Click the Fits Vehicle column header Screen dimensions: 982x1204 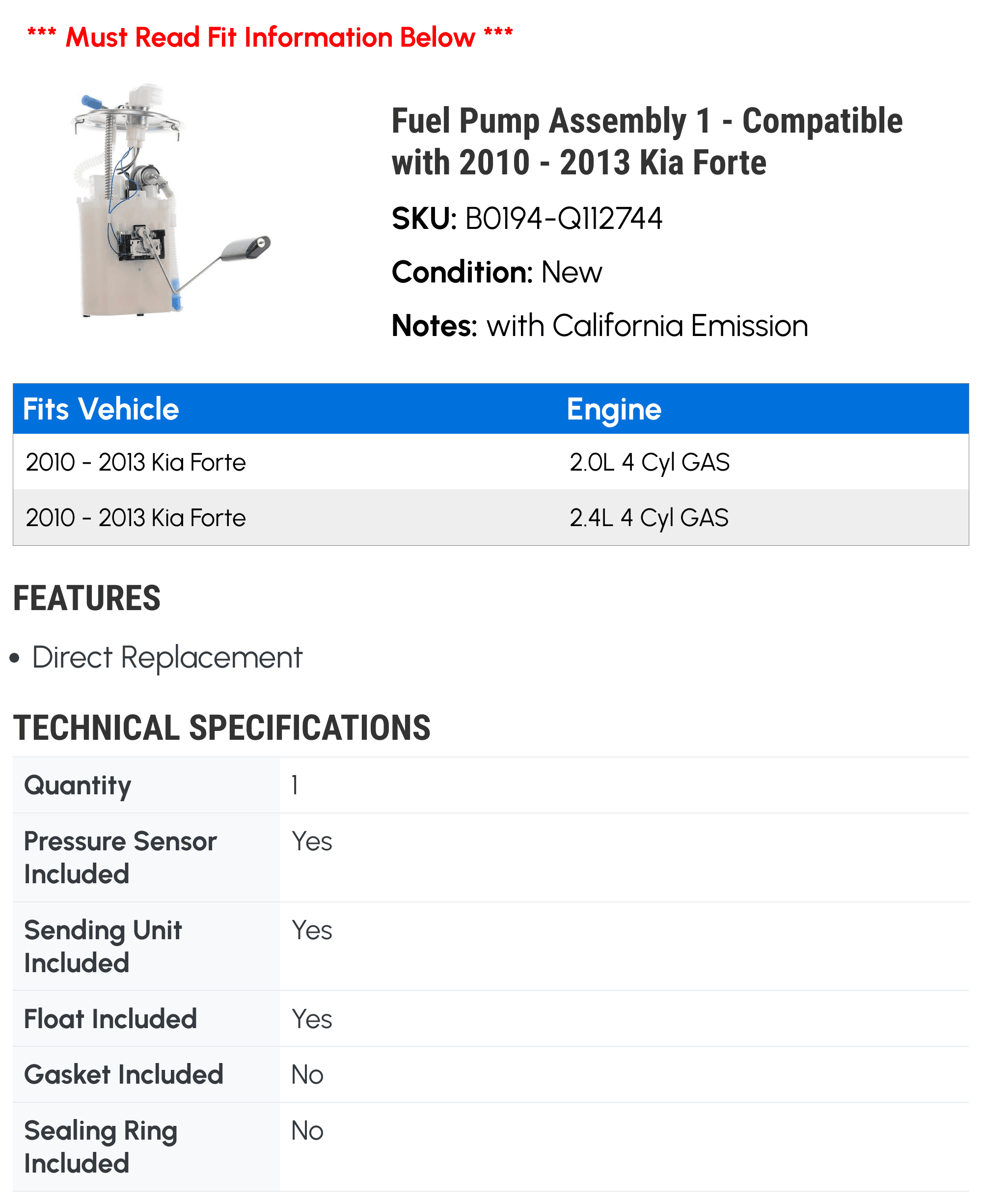(101, 409)
